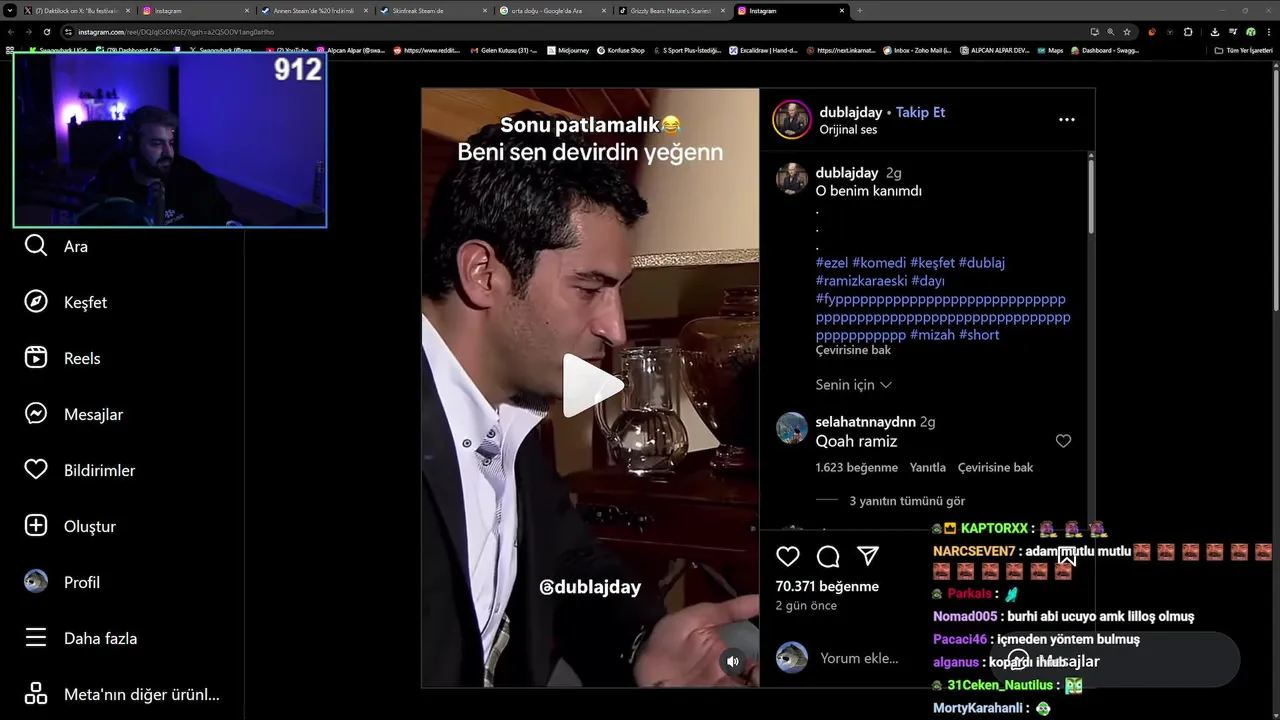Image resolution: width=1280 pixels, height=720 pixels.
Task: Open hashtag #komedi
Action: (x=879, y=263)
